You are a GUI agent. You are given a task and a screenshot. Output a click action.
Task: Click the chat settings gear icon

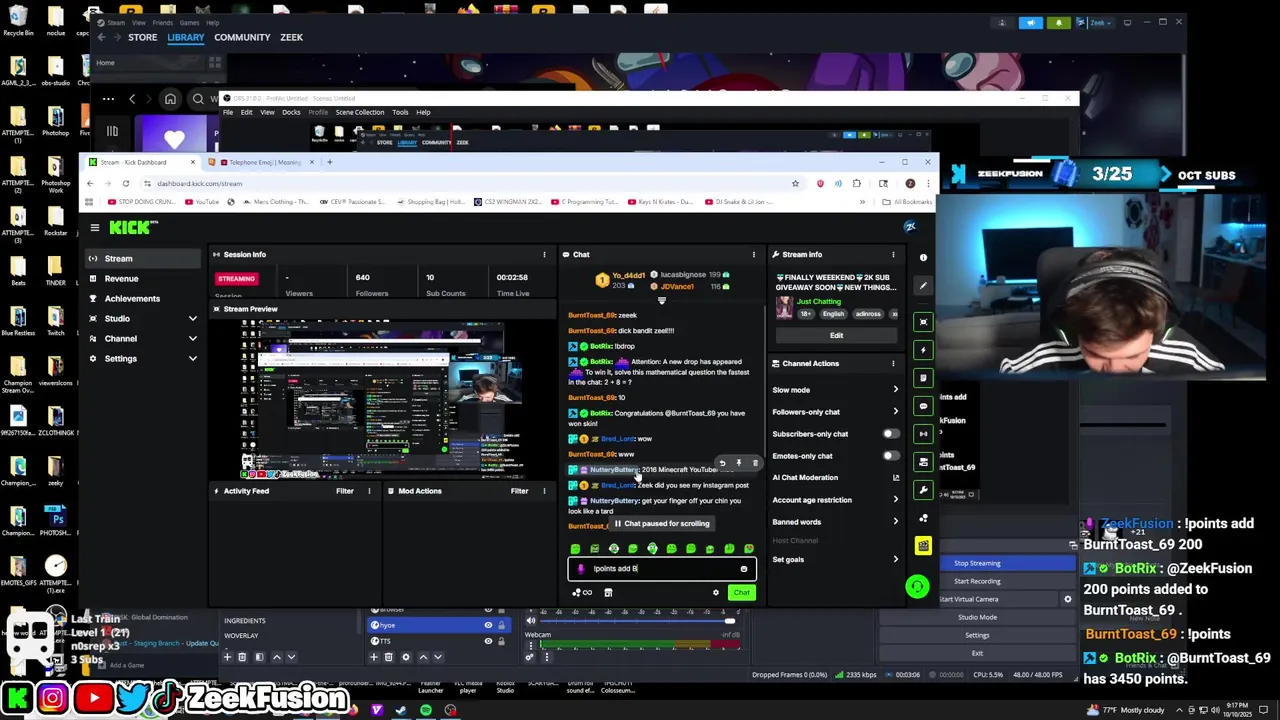click(715, 592)
